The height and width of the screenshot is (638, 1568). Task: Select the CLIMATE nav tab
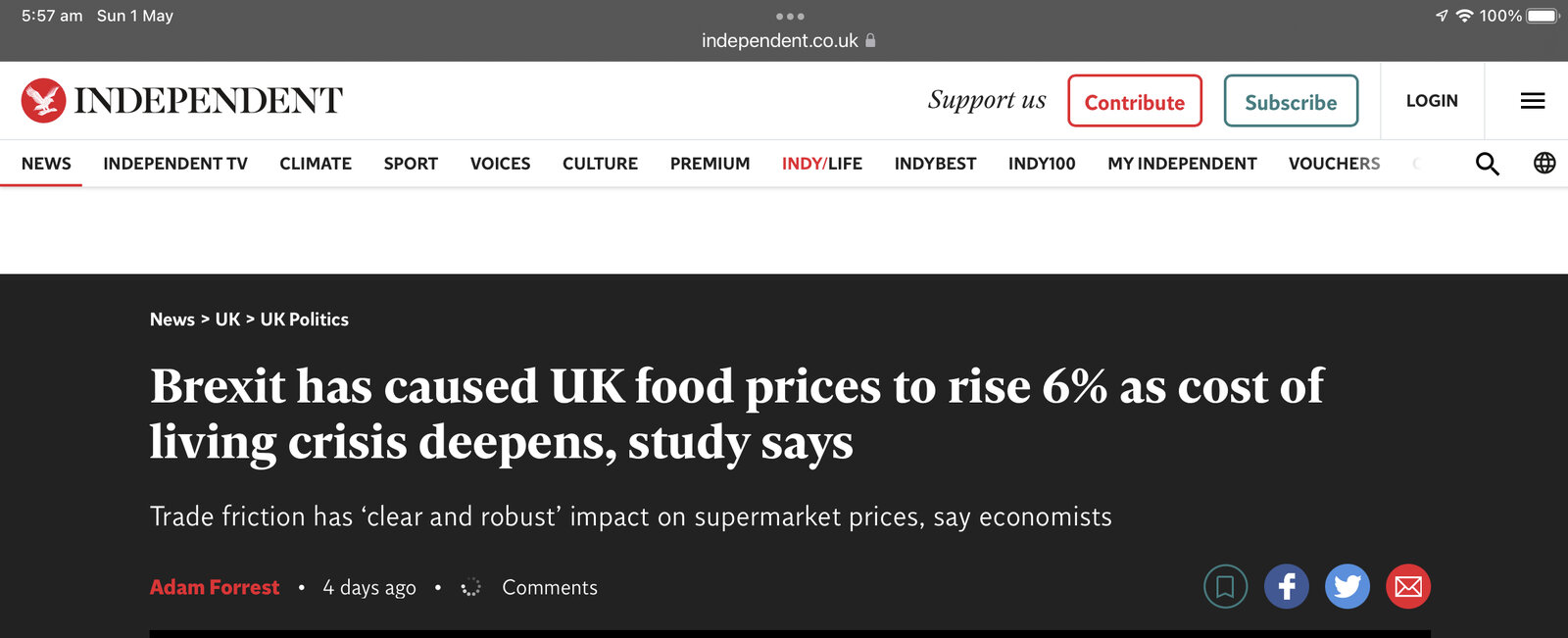316,164
